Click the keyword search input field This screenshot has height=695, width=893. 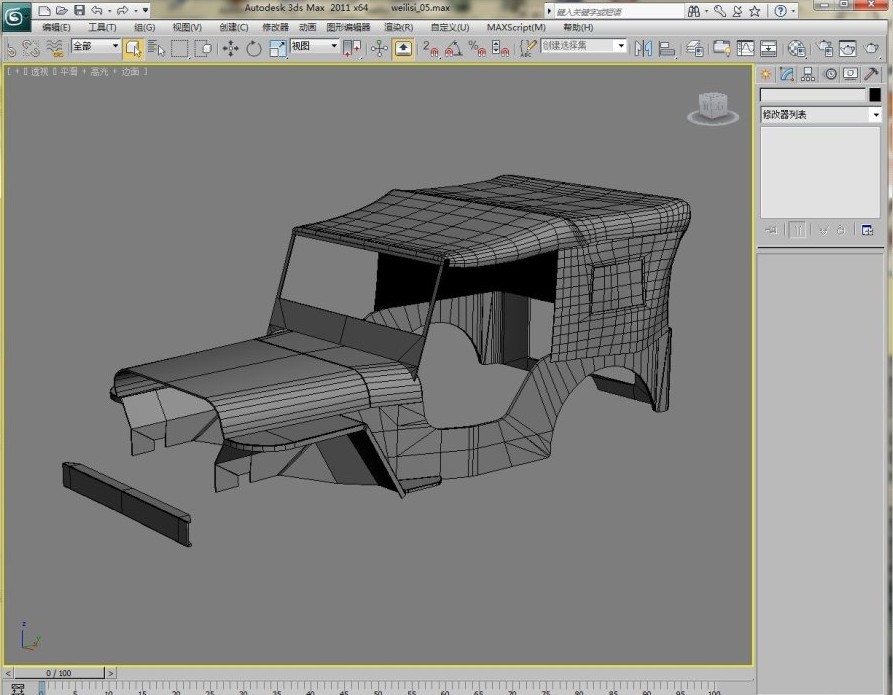(615, 11)
